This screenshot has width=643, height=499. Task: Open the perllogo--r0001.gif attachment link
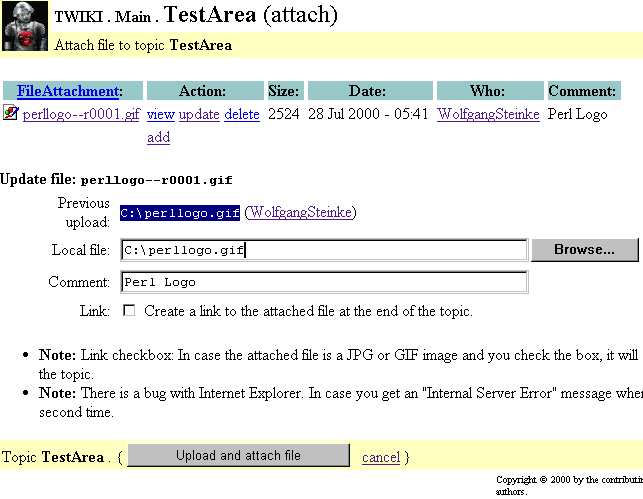(81, 114)
